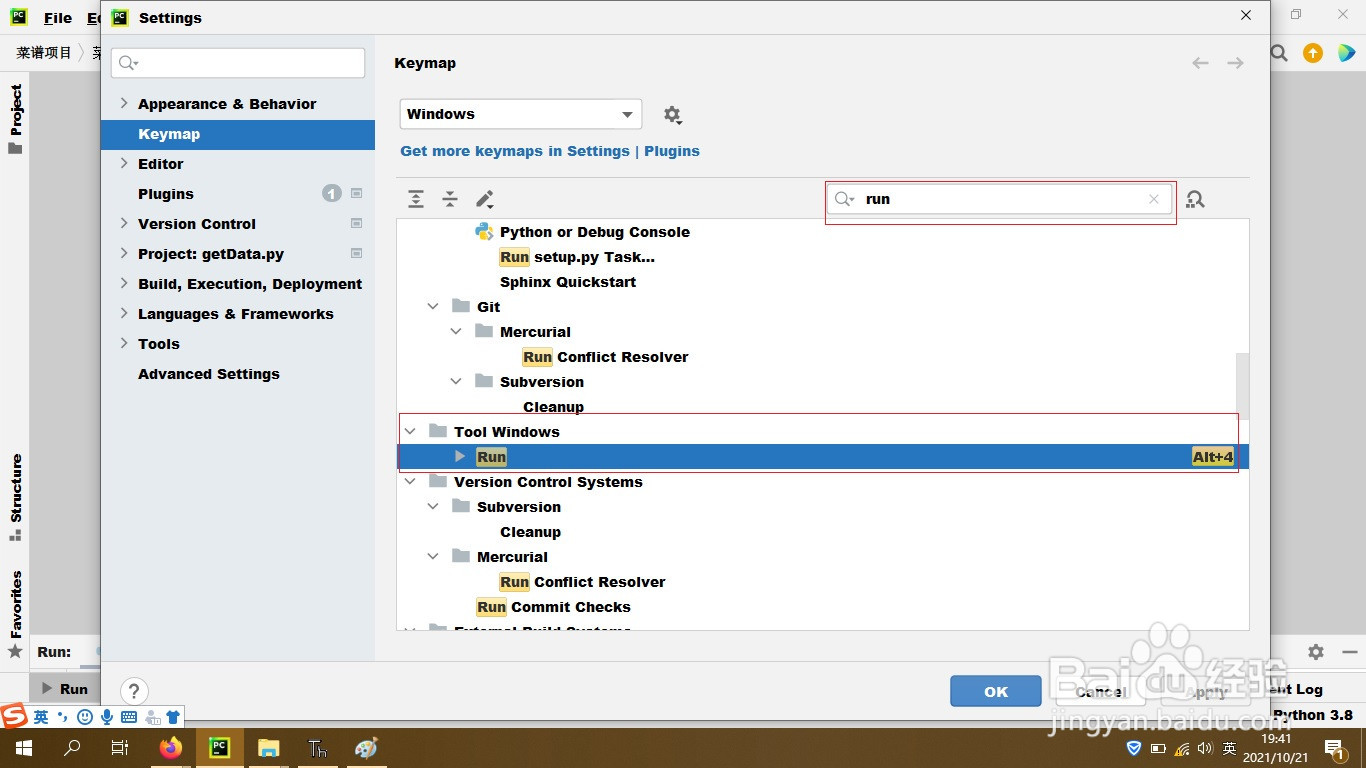Open the notification center icon
Image resolution: width=1366 pixels, height=768 pixels.
tap(1333, 747)
